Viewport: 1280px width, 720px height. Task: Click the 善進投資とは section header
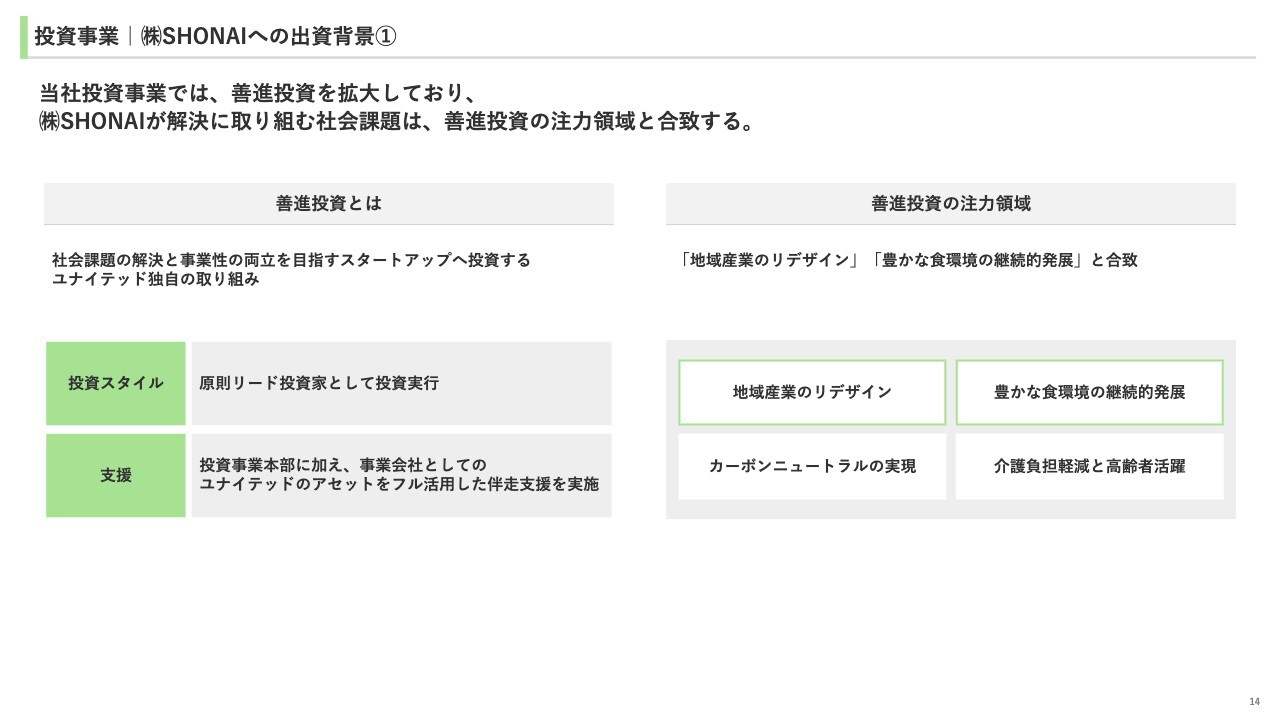click(328, 204)
